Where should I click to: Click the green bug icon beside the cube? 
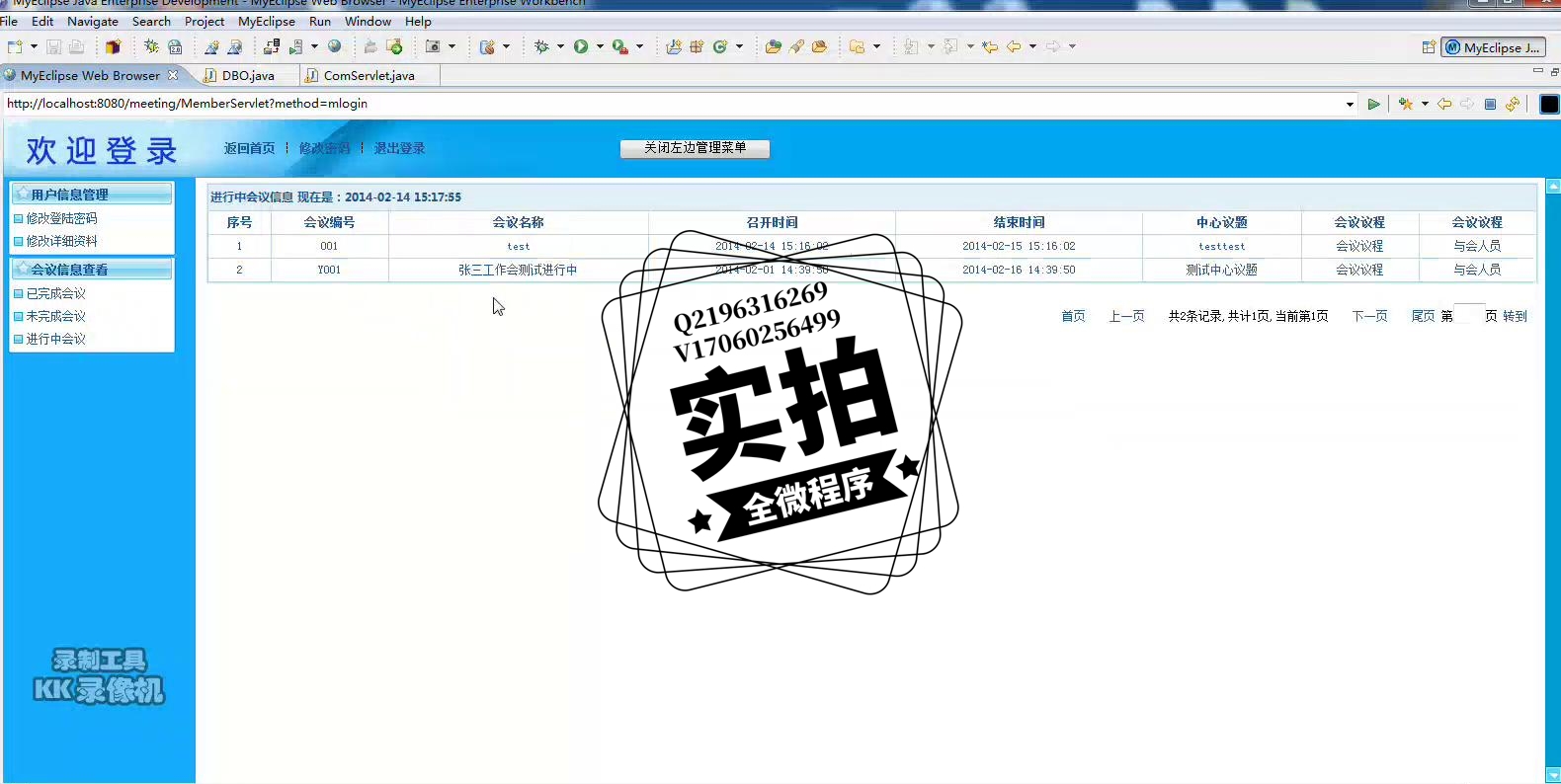pyautogui.click(x=151, y=46)
